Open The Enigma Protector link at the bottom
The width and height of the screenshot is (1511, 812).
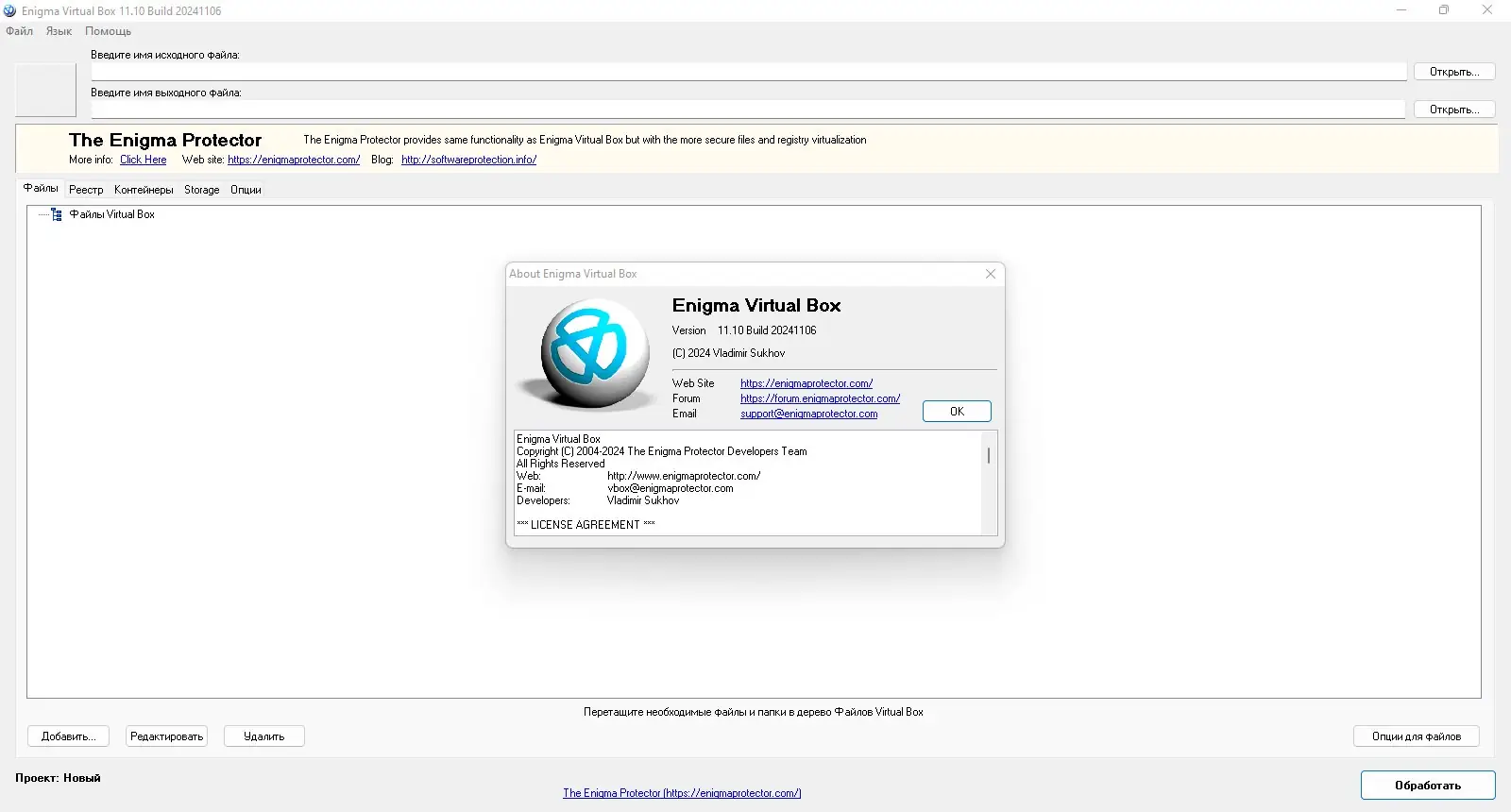click(x=682, y=793)
